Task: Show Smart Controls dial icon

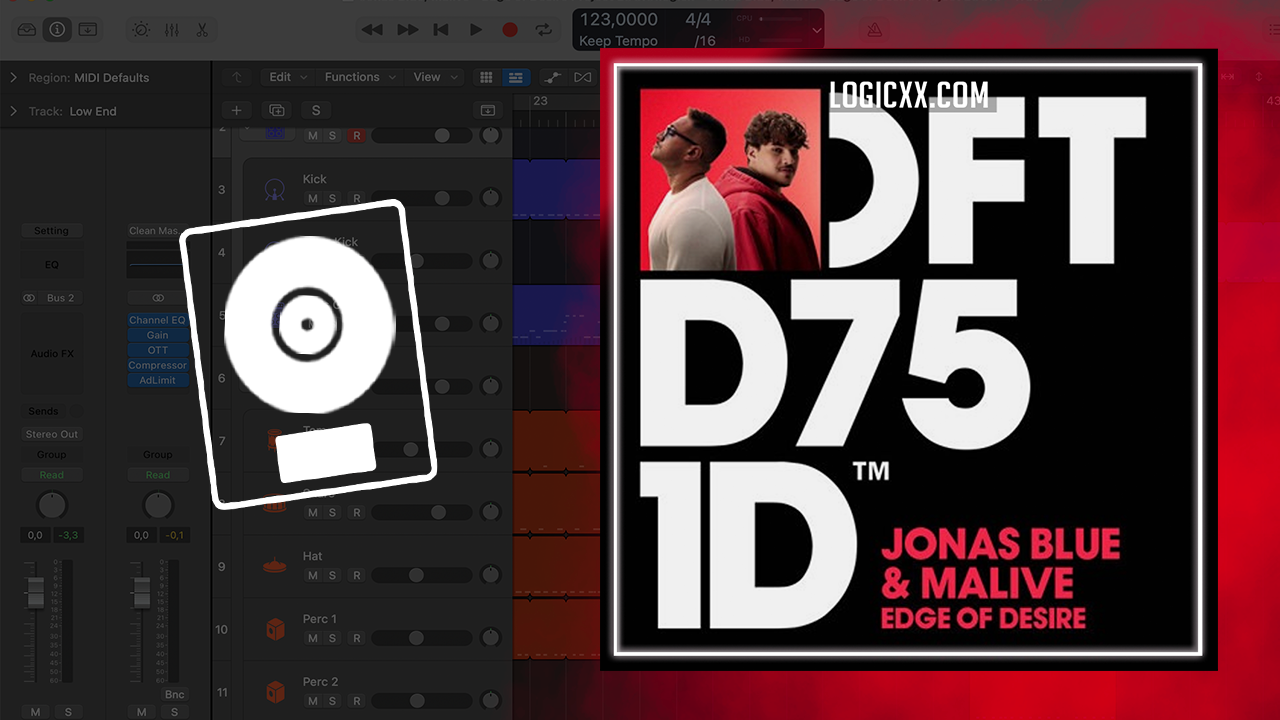Action: coord(141,30)
